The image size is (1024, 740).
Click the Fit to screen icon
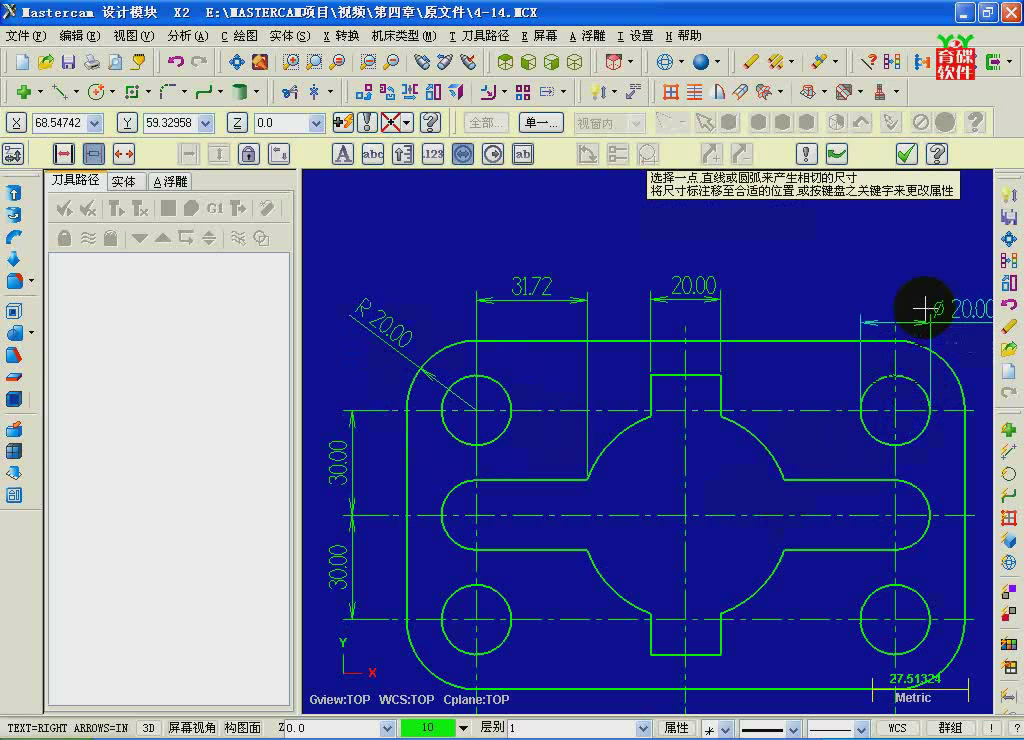pos(236,62)
